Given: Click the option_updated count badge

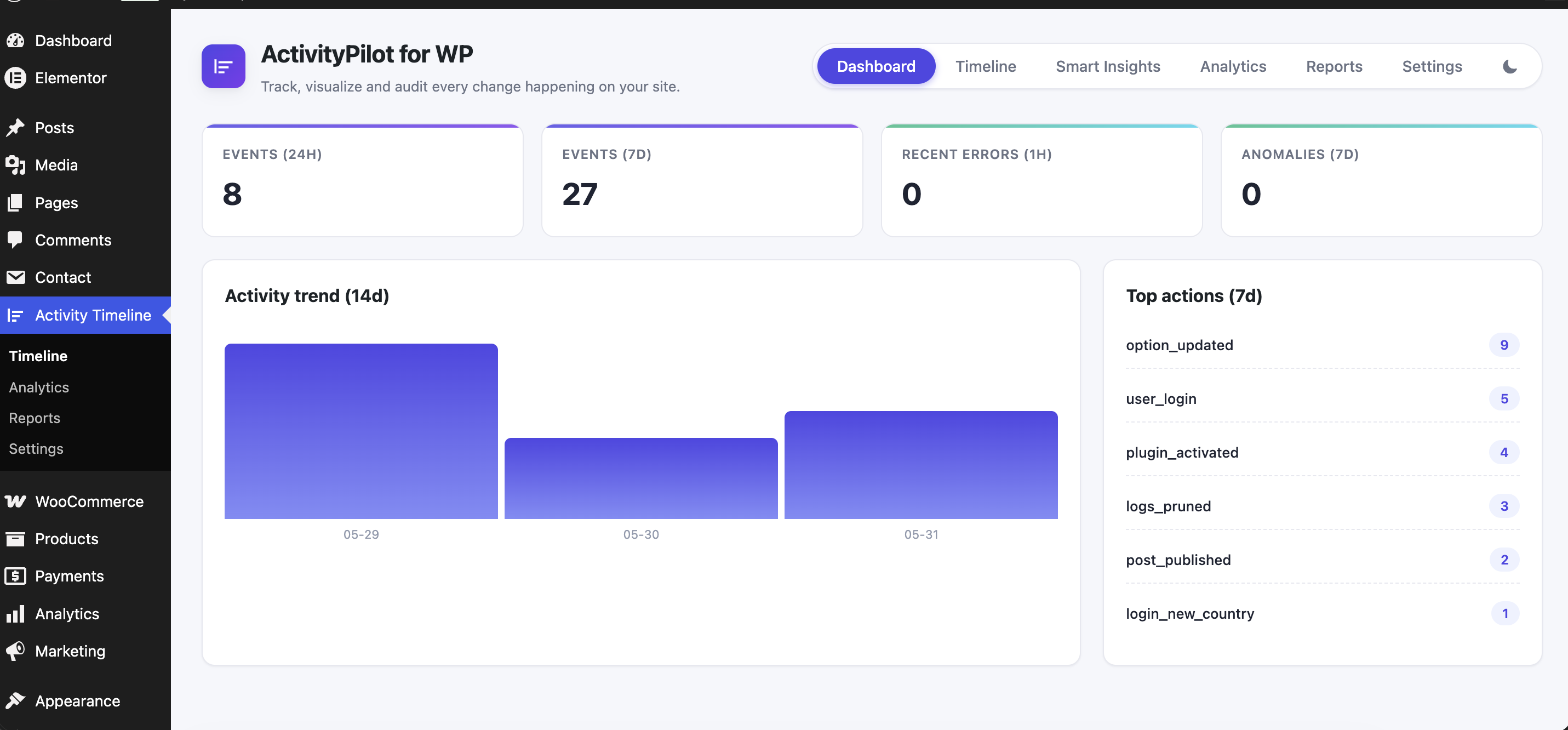Looking at the screenshot, I should pos(1504,345).
